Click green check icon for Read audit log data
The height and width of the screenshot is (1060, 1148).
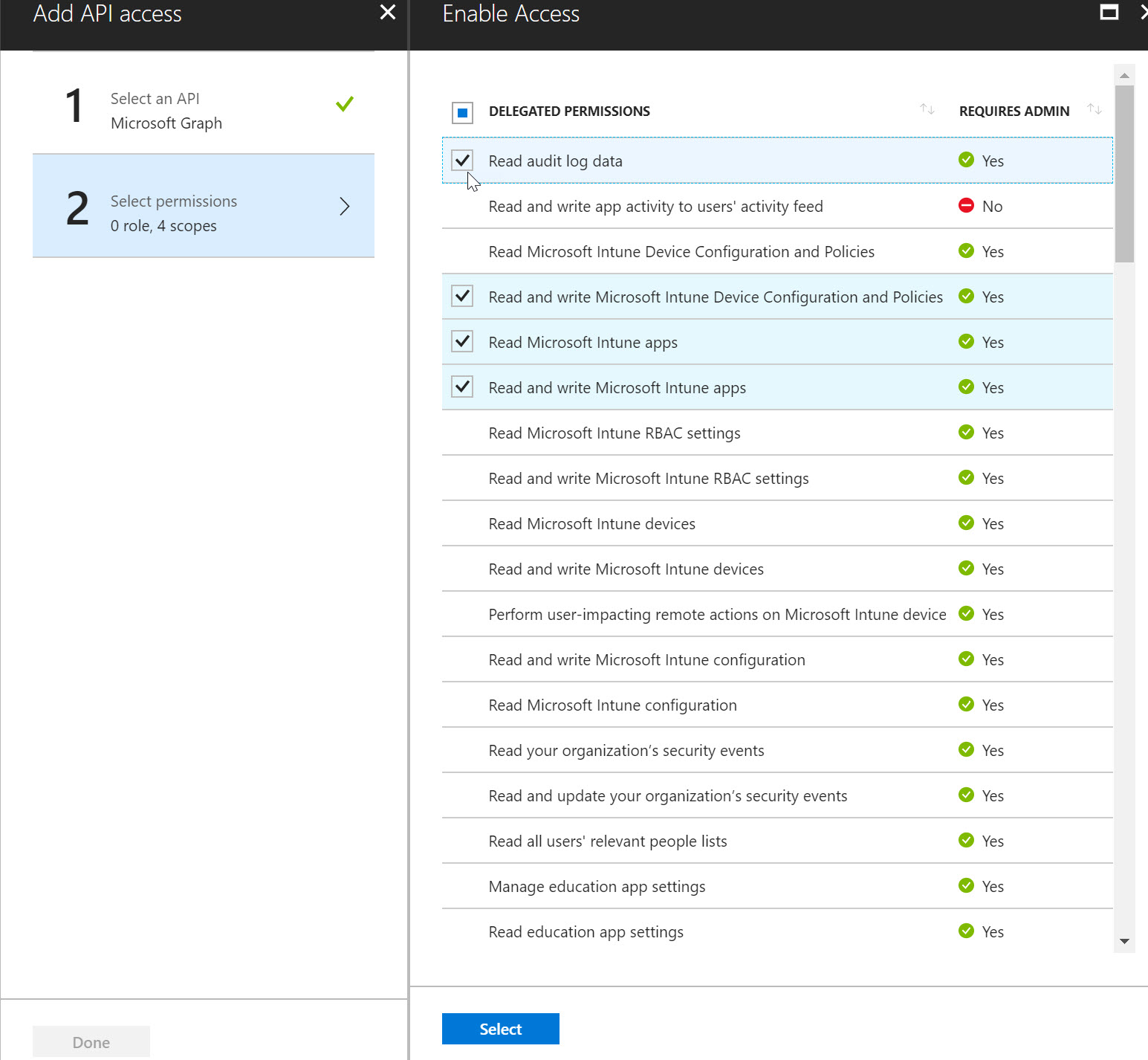click(x=966, y=160)
